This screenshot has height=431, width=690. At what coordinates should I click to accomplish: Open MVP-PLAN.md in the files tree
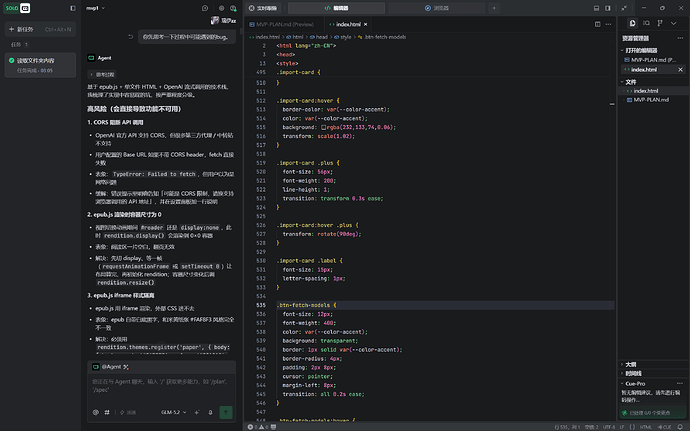click(653, 100)
